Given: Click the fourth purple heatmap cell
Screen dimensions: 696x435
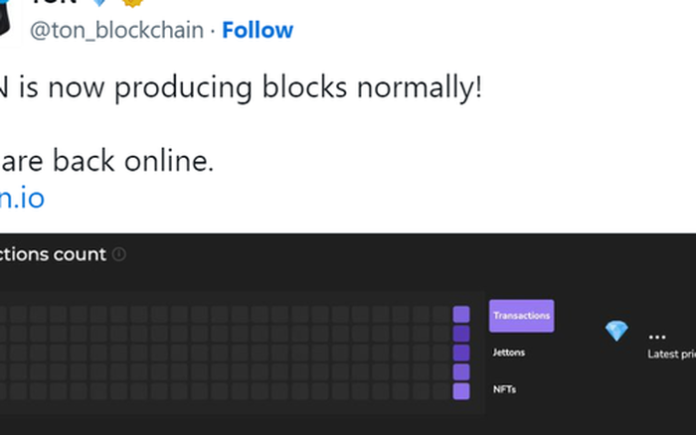Looking at the screenshot, I should 461,372.
